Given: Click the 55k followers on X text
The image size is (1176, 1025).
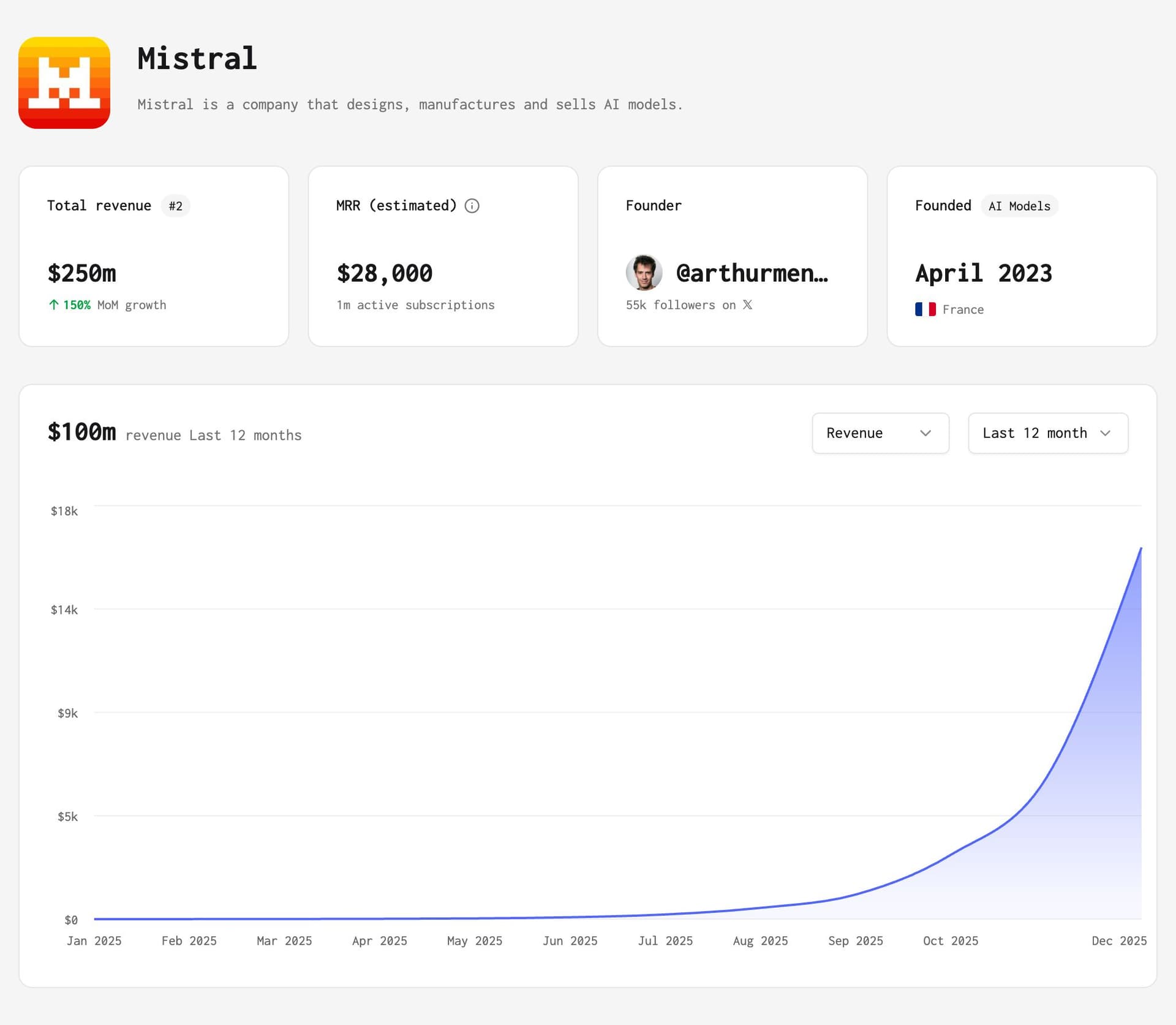Looking at the screenshot, I should (680, 304).
